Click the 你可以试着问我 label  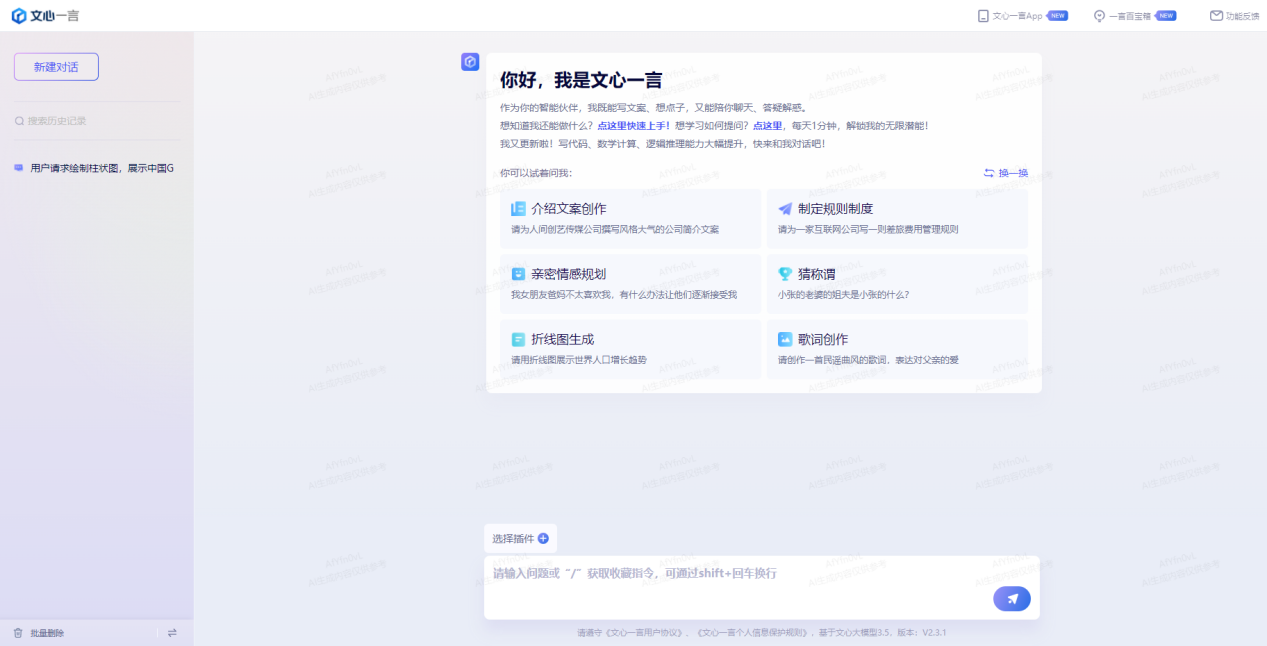point(536,173)
